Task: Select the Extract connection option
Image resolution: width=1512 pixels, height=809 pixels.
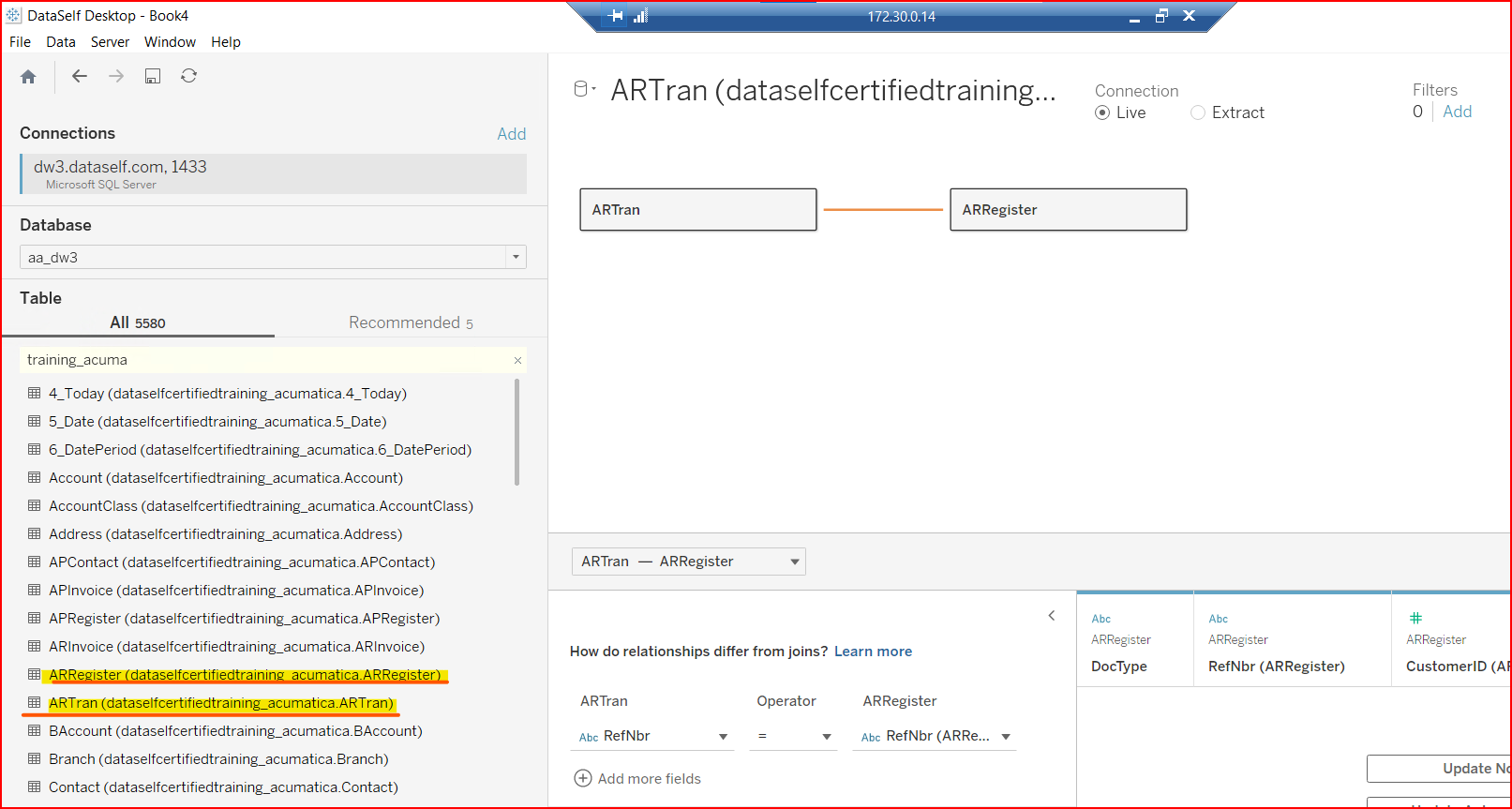Action: 1198,113
